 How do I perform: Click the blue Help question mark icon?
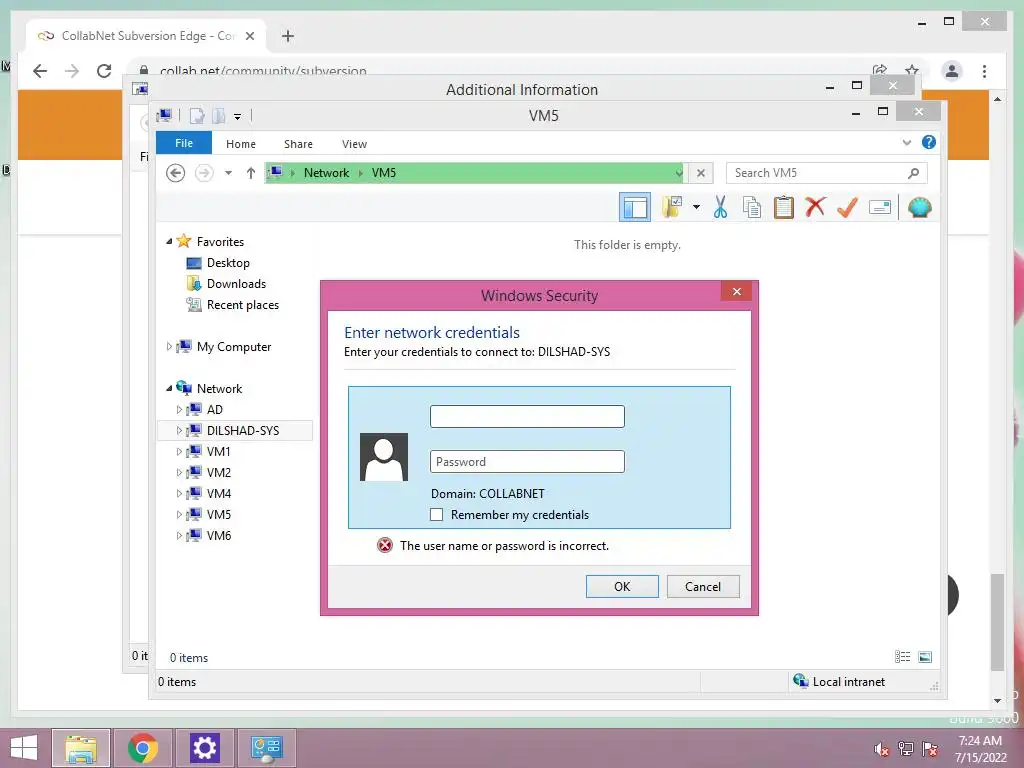pos(929,142)
